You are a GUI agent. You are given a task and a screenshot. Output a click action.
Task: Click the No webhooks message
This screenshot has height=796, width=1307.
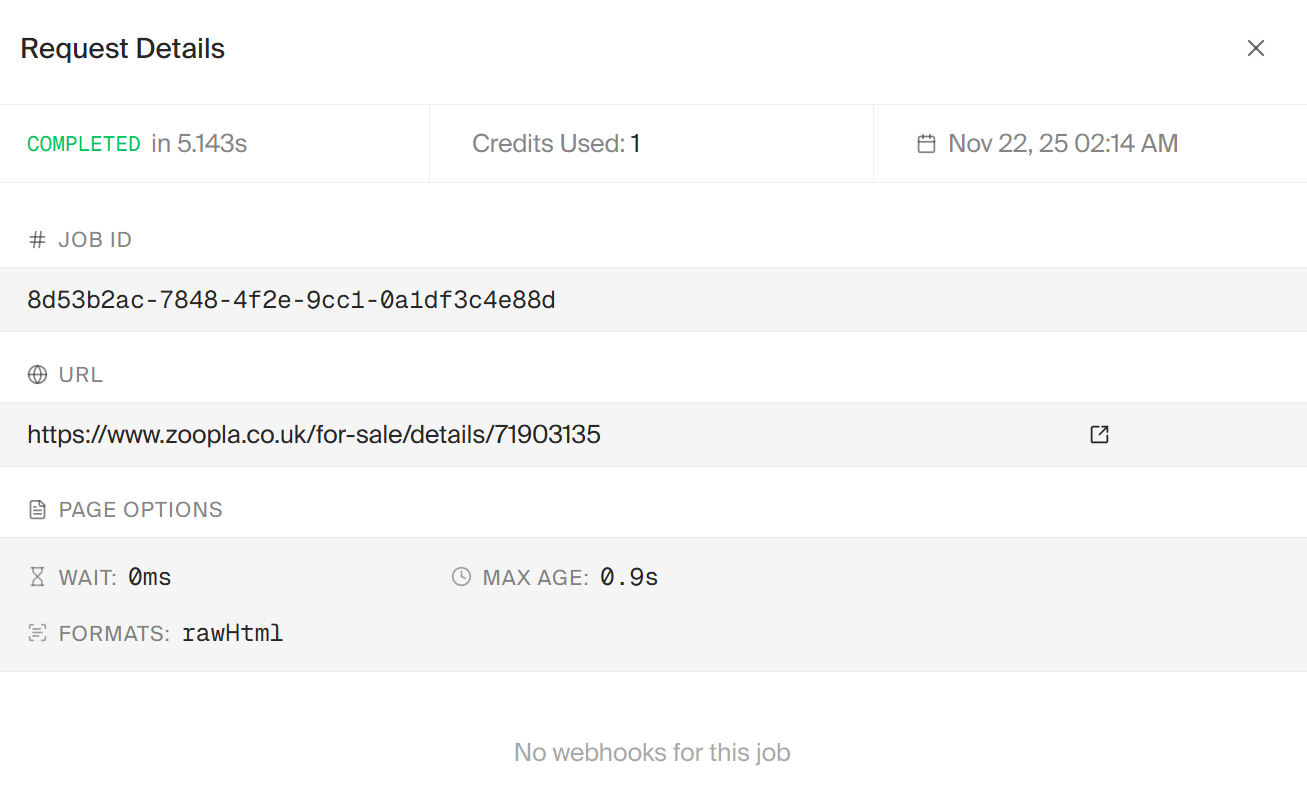click(651, 752)
